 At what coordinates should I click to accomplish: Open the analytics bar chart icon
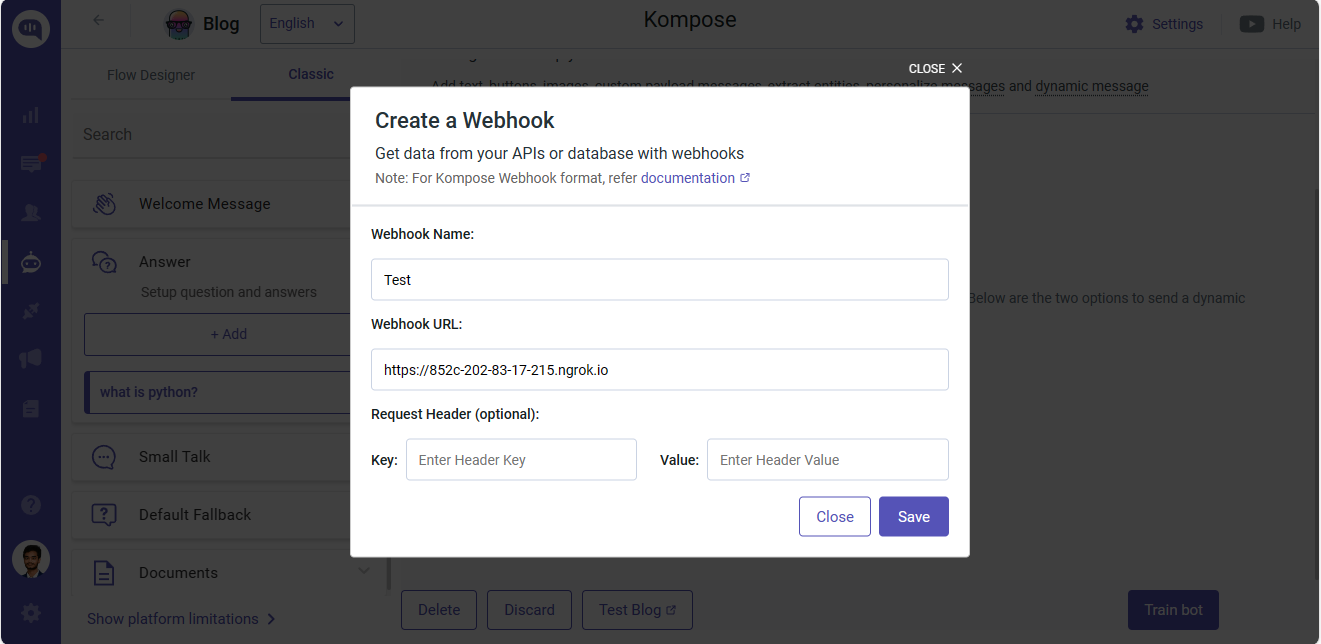(31, 115)
